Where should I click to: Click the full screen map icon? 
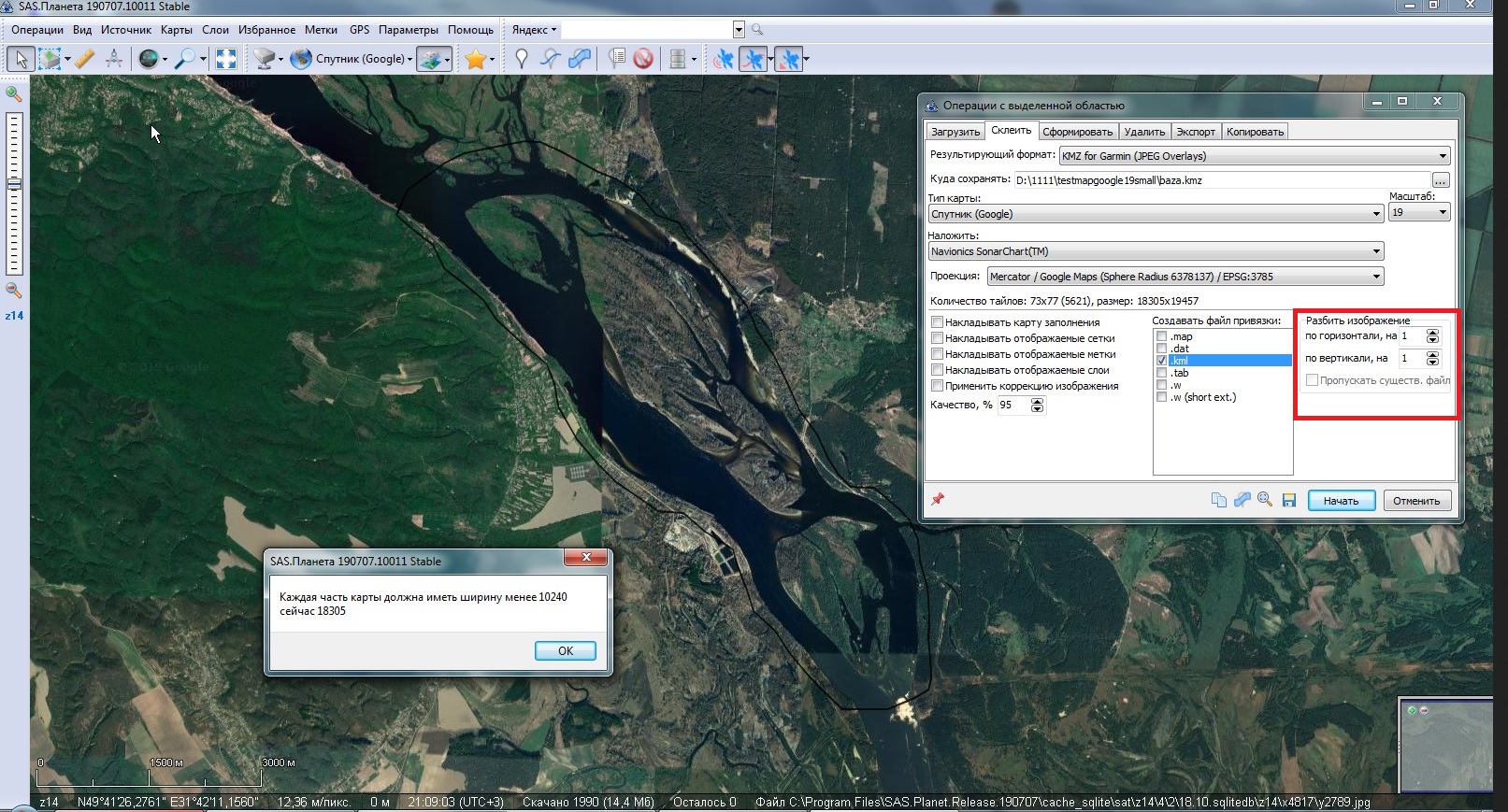(x=226, y=59)
